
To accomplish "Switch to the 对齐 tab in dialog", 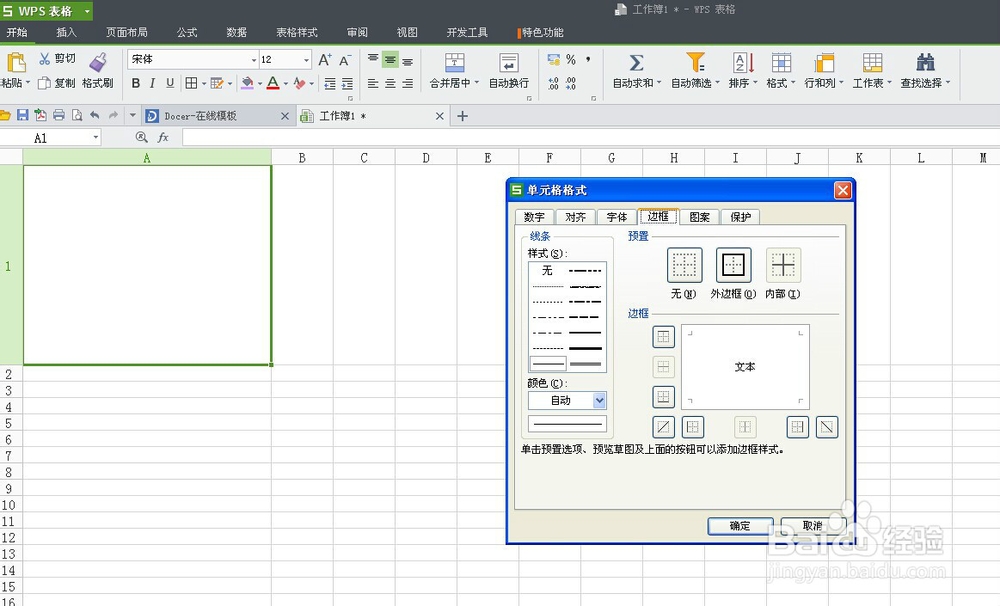I will coord(576,217).
